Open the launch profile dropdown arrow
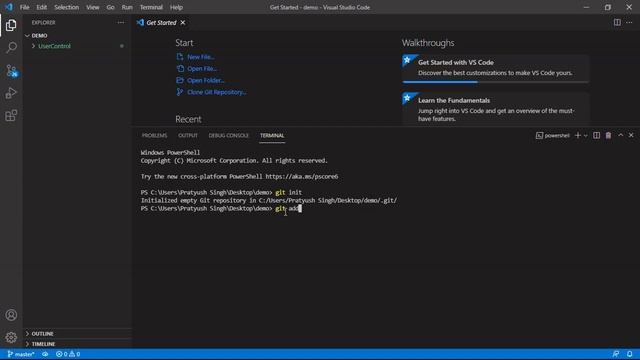Screen dimensions: 640x360 (585, 136)
